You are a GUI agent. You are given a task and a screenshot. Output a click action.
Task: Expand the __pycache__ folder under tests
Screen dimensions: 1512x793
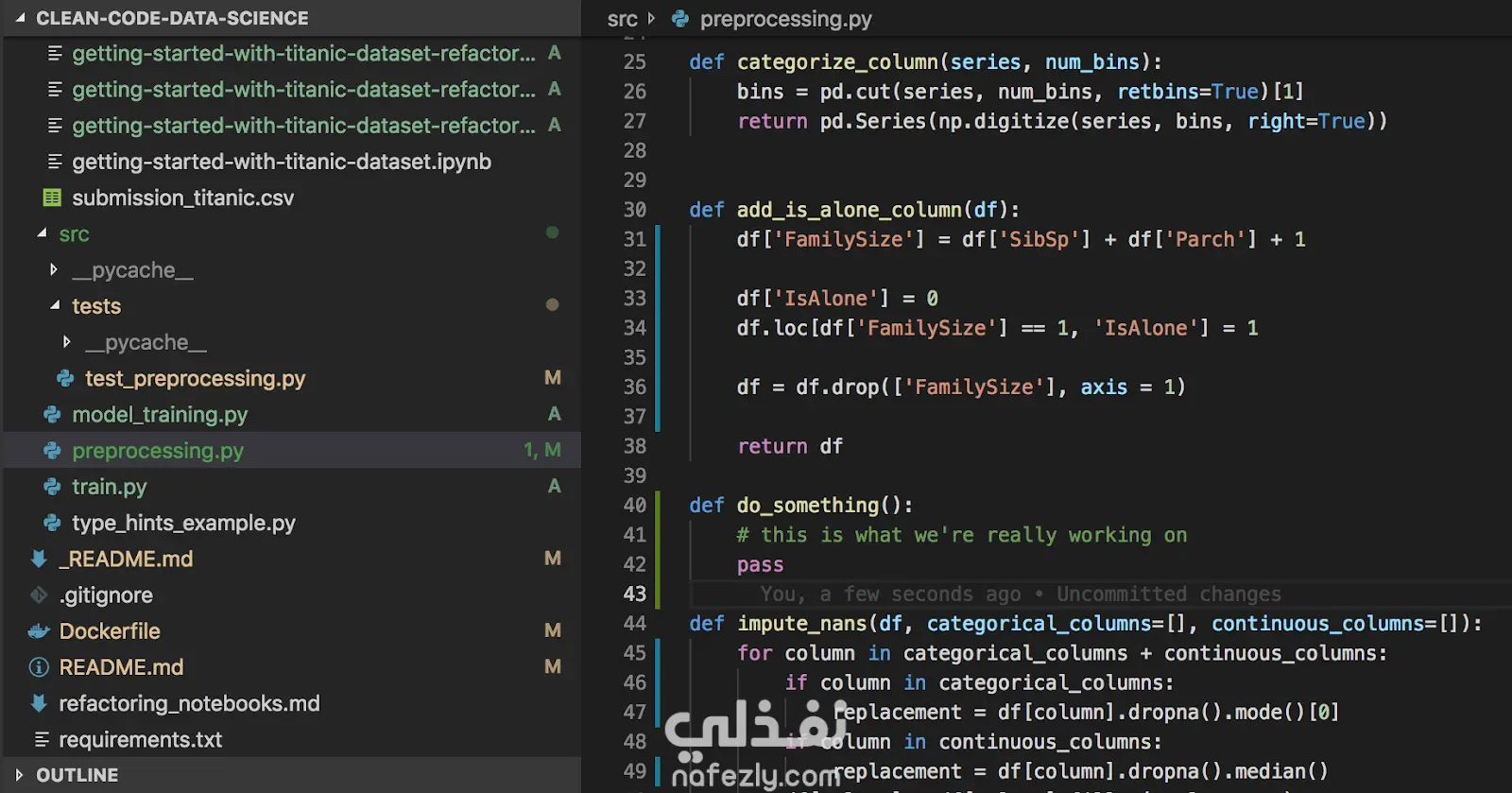click(x=67, y=341)
